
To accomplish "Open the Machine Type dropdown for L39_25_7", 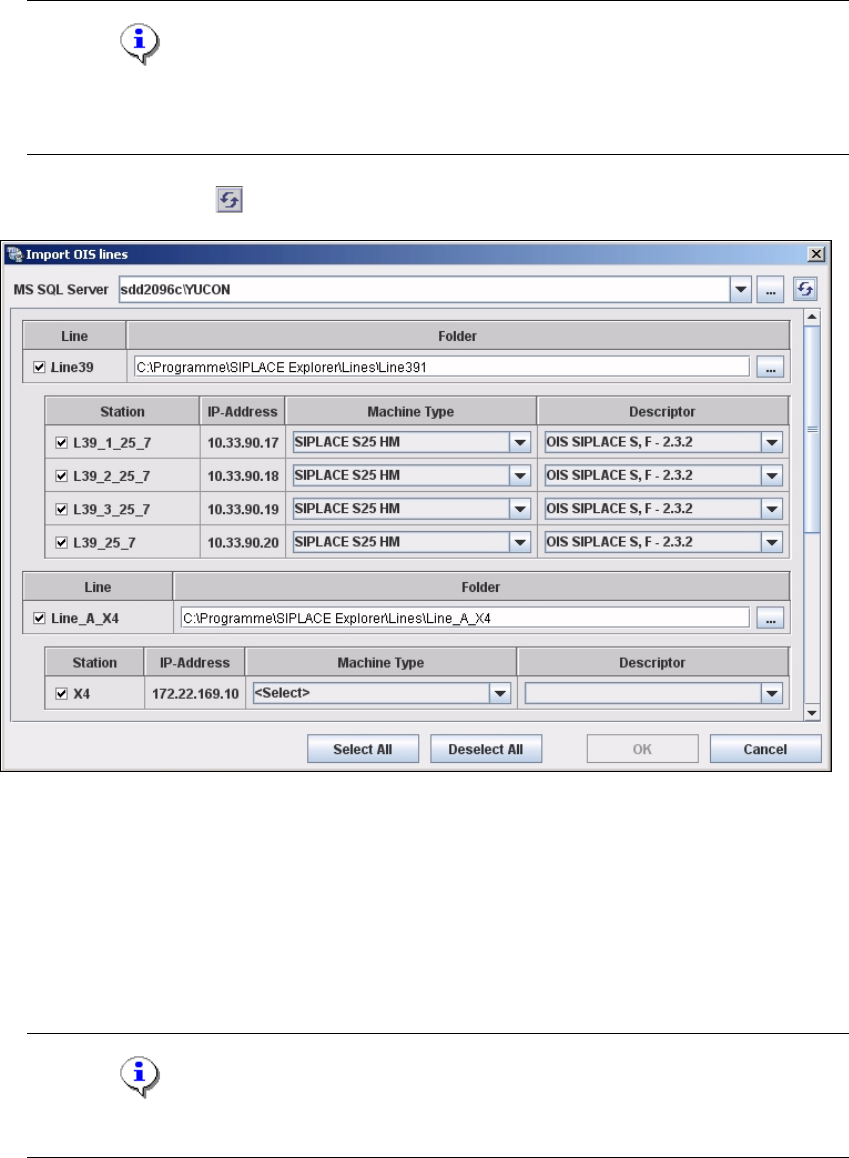I will click(520, 542).
